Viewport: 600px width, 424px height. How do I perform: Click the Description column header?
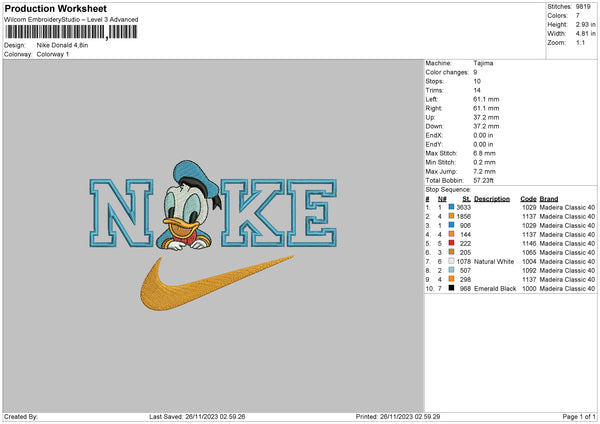click(x=491, y=198)
